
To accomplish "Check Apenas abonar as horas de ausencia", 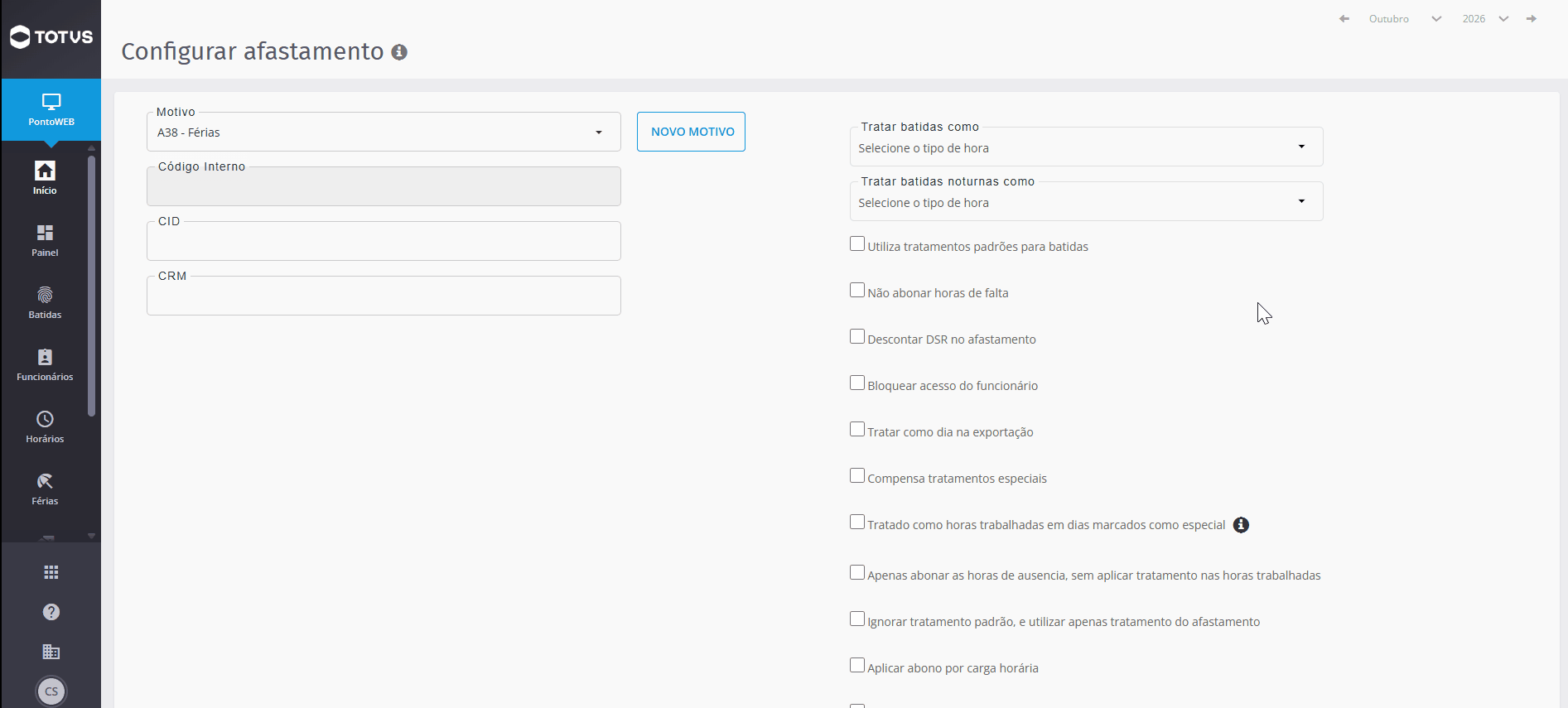I will [857, 573].
